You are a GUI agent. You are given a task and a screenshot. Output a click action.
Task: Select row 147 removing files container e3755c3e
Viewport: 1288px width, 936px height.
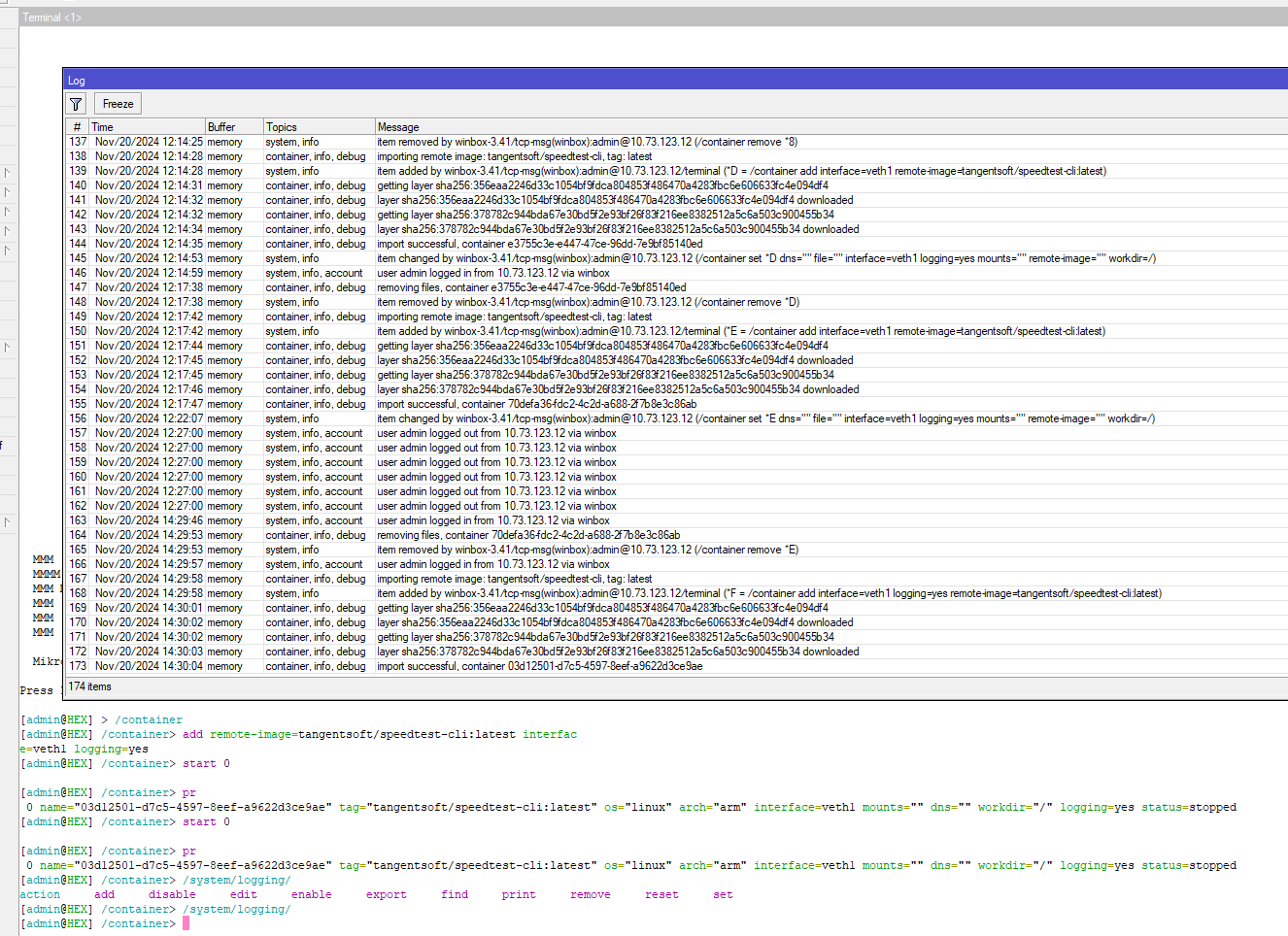click(677, 287)
